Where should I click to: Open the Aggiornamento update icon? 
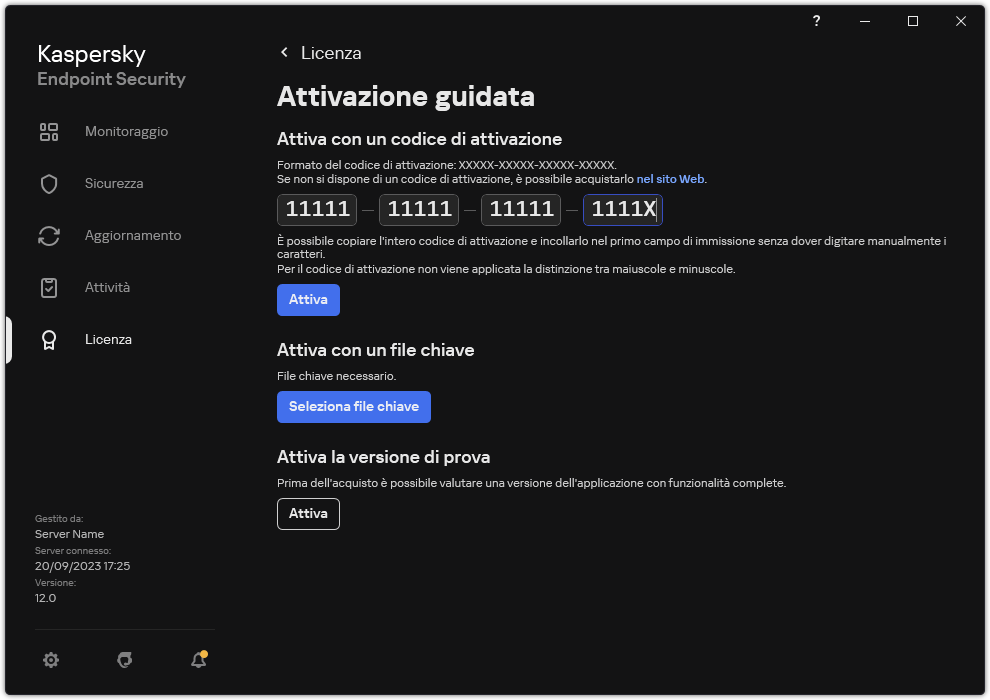[49, 235]
